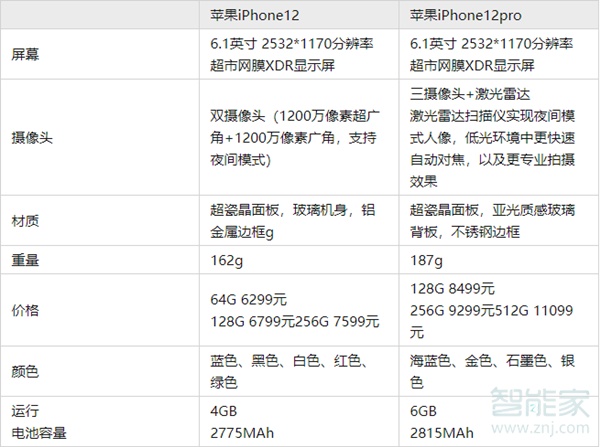Viewport: 600px width, 447px height.
Task: Click the 电池容量 label
Action: coord(39,433)
